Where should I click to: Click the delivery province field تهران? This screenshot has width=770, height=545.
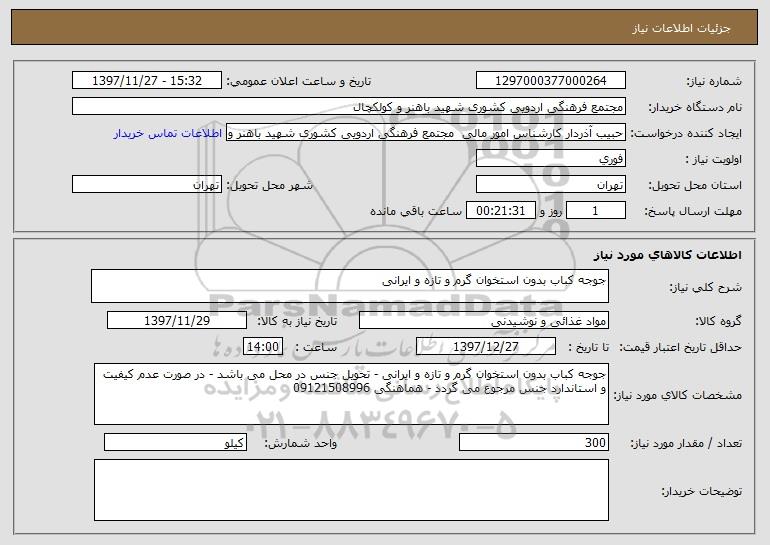click(550, 185)
